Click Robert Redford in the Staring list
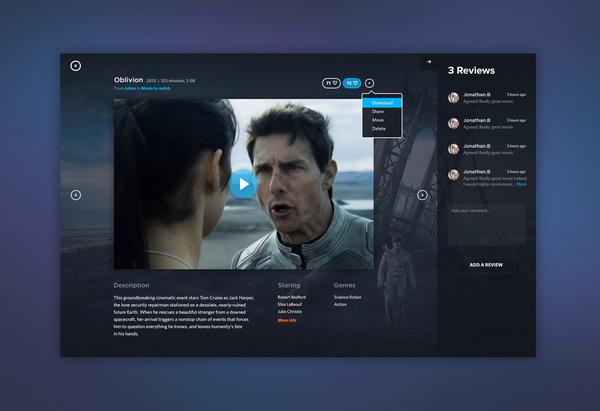Screen dimensions: 600x411 292,297
